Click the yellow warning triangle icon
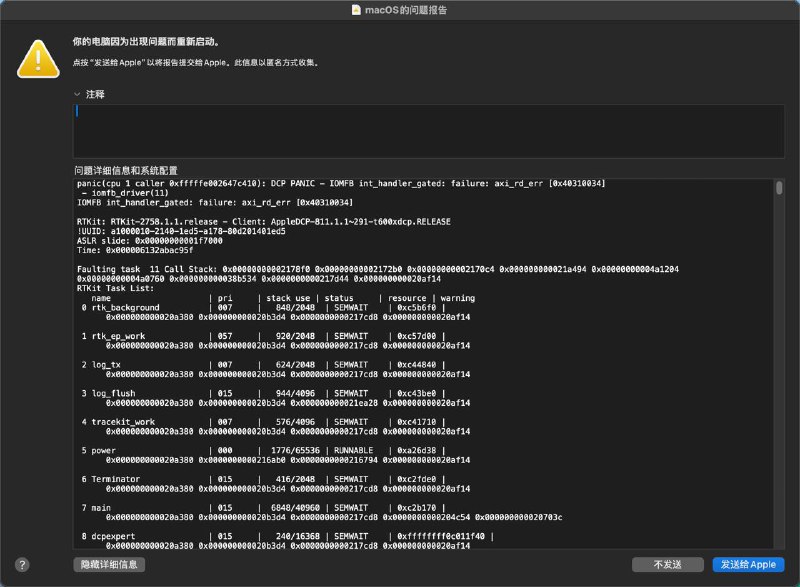Viewport: 800px width, 587px height. [38, 59]
